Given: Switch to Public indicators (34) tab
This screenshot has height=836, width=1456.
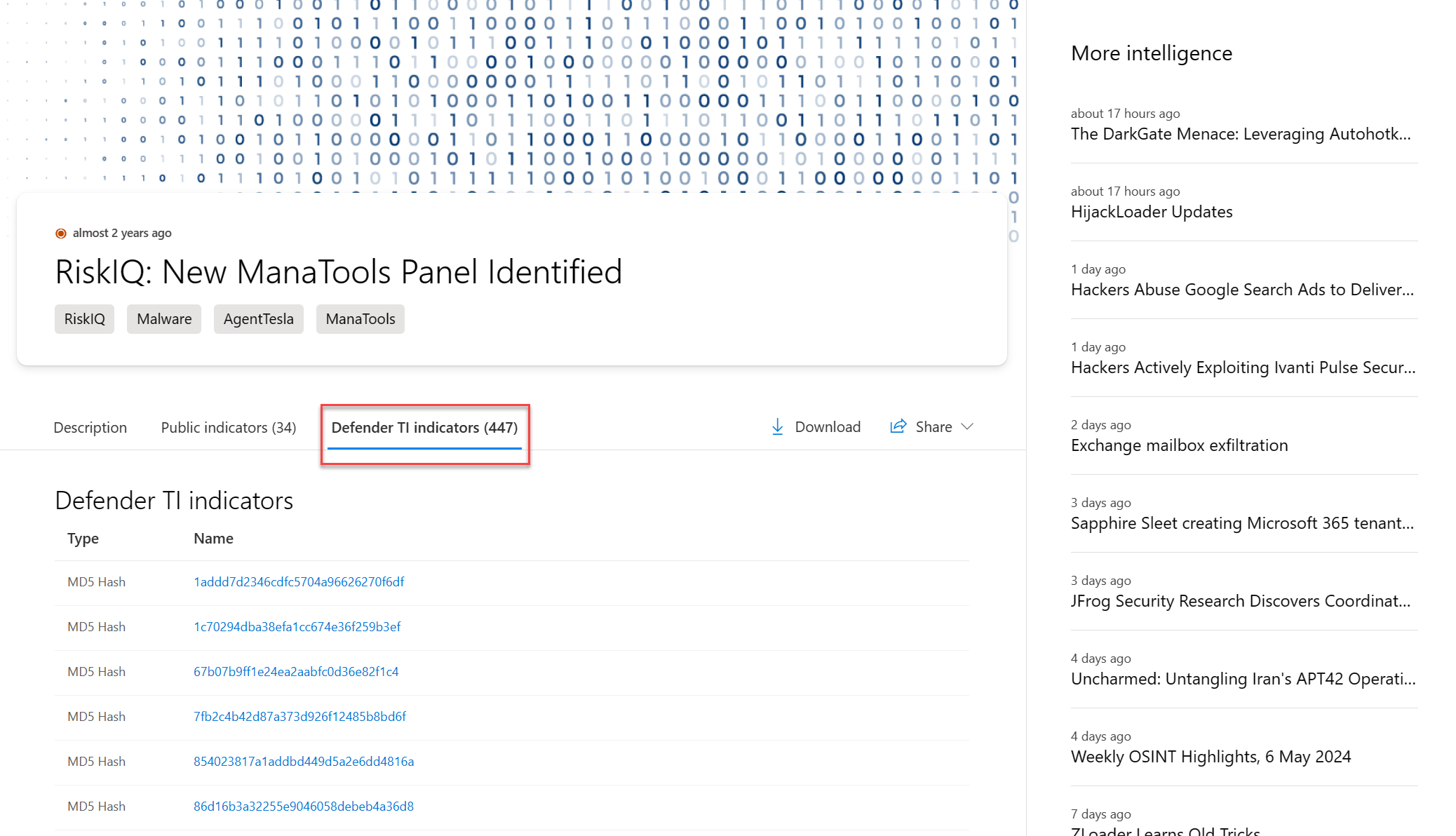Looking at the screenshot, I should click(x=229, y=427).
